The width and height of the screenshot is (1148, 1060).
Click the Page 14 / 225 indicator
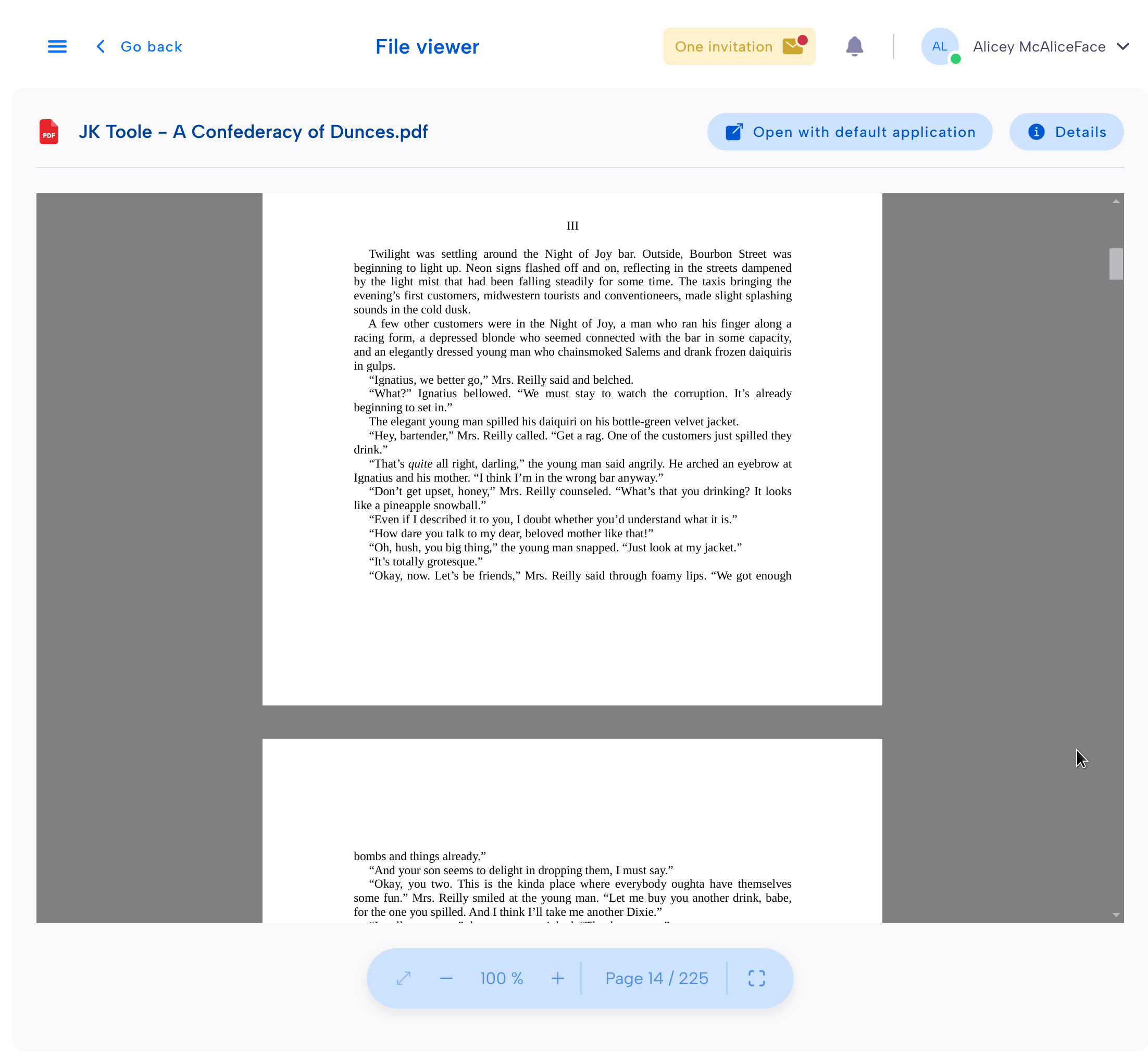tap(656, 978)
